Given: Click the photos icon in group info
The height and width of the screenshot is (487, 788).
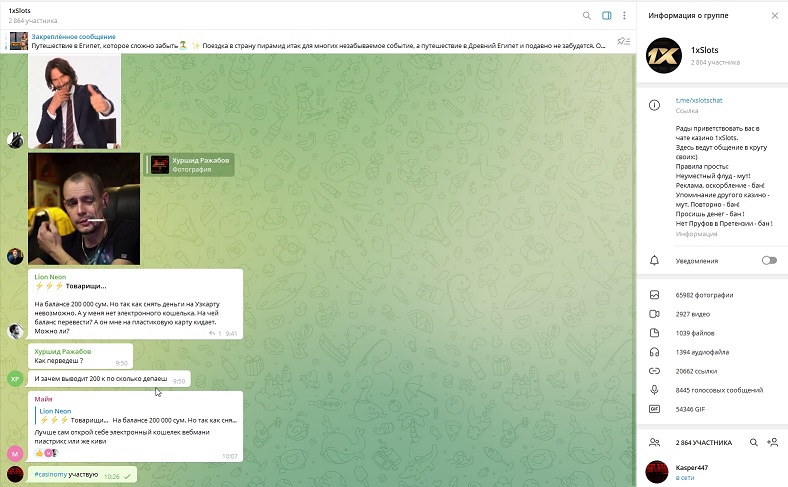Looking at the screenshot, I should pyautogui.click(x=654, y=295).
